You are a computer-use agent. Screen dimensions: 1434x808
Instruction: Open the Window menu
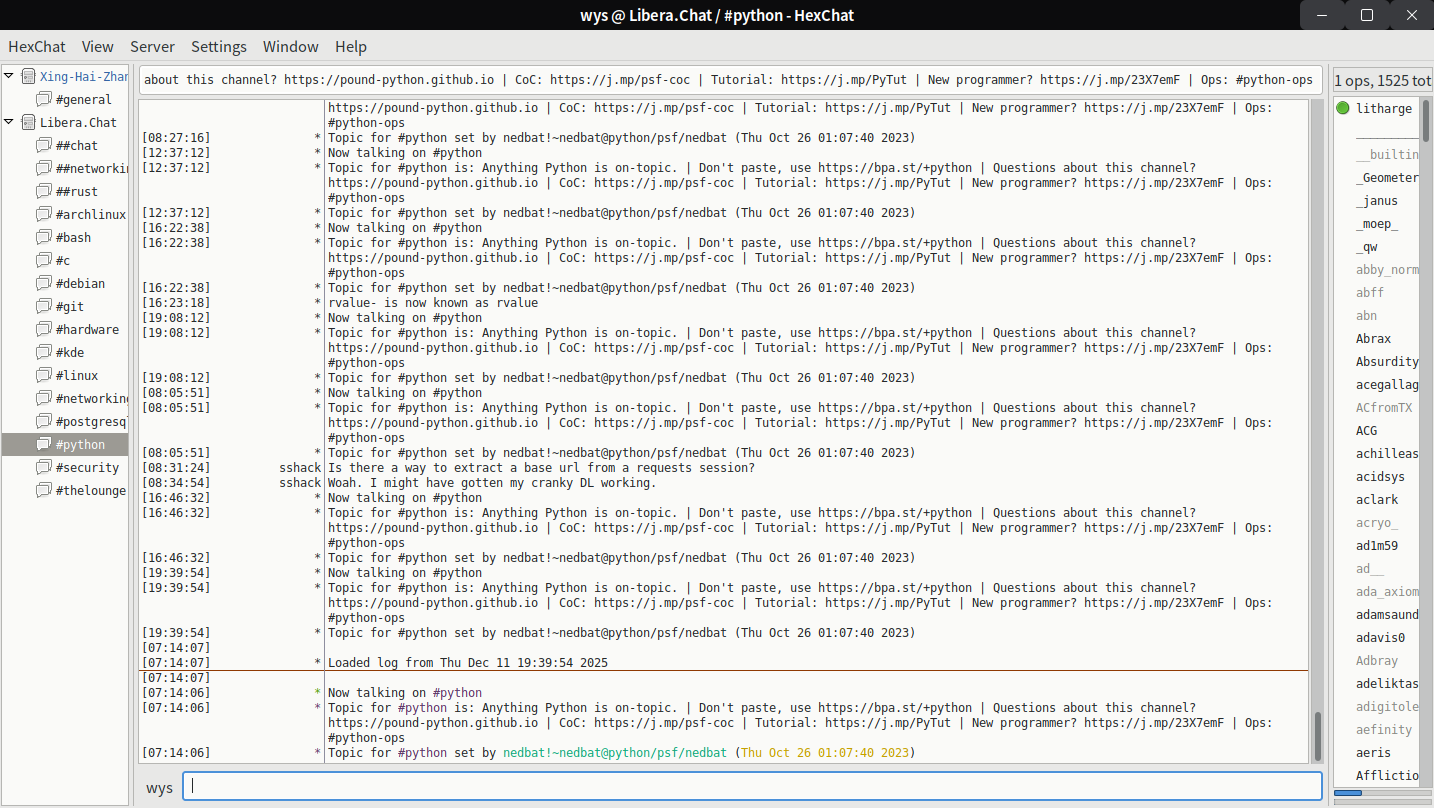tap(290, 47)
